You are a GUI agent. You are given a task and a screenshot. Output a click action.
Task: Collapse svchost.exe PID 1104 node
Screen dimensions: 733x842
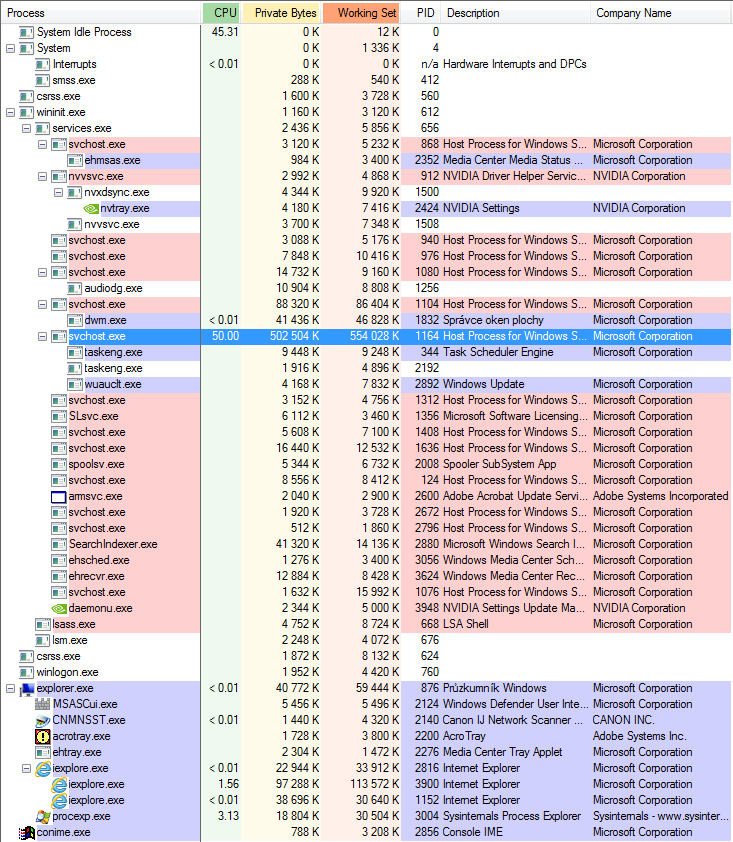(x=42, y=304)
